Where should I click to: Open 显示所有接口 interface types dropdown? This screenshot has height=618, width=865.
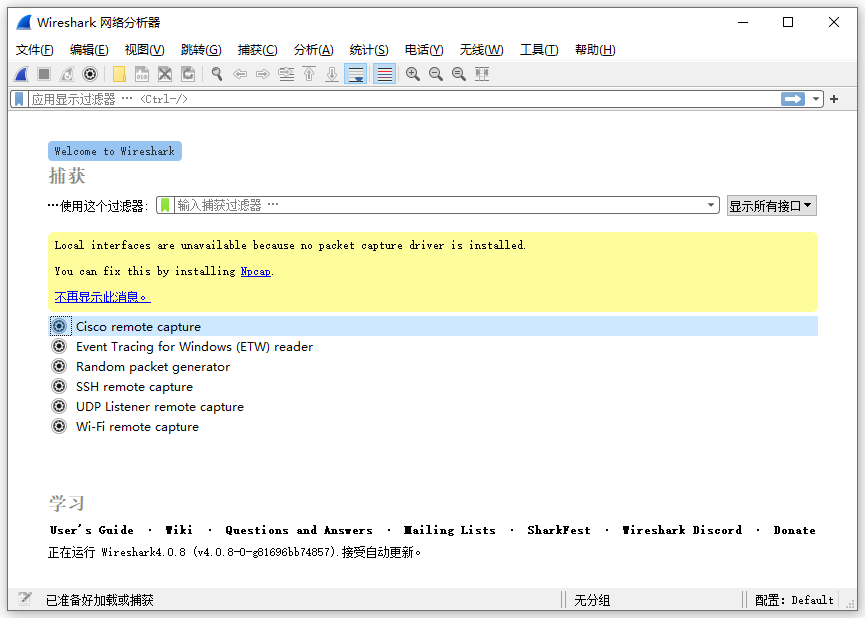point(771,206)
